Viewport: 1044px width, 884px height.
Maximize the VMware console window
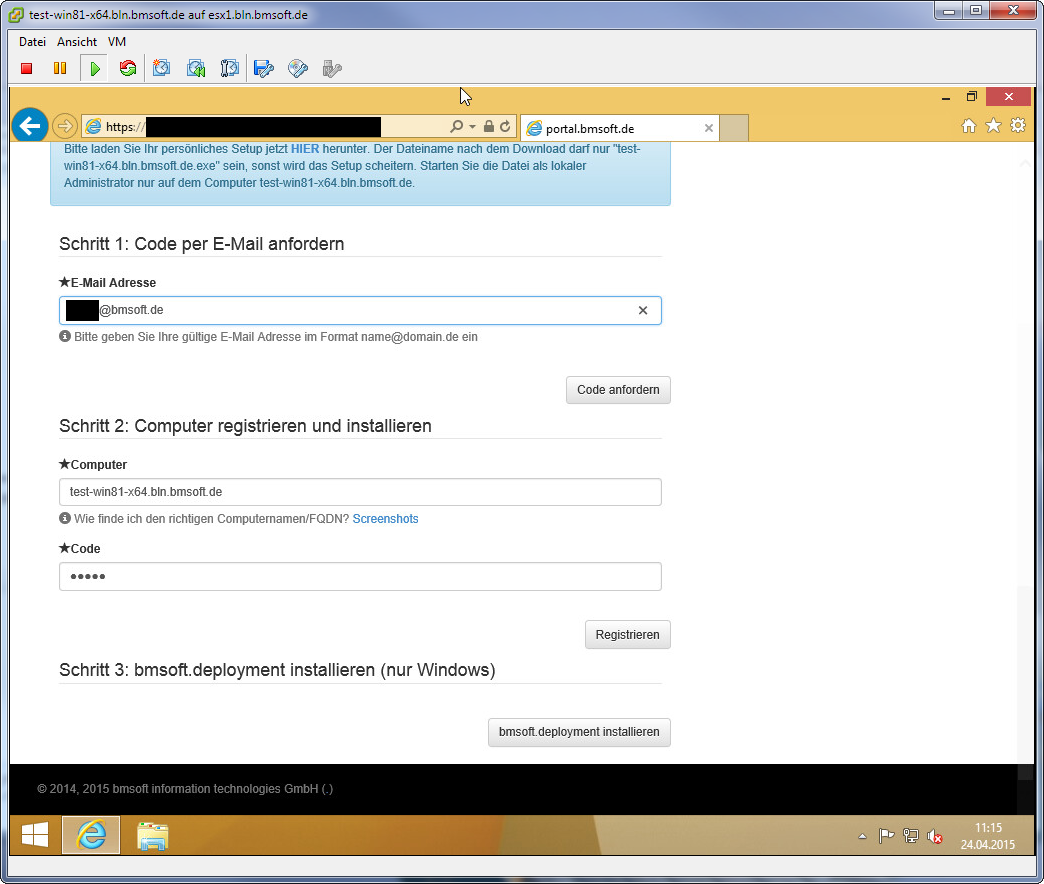click(975, 11)
